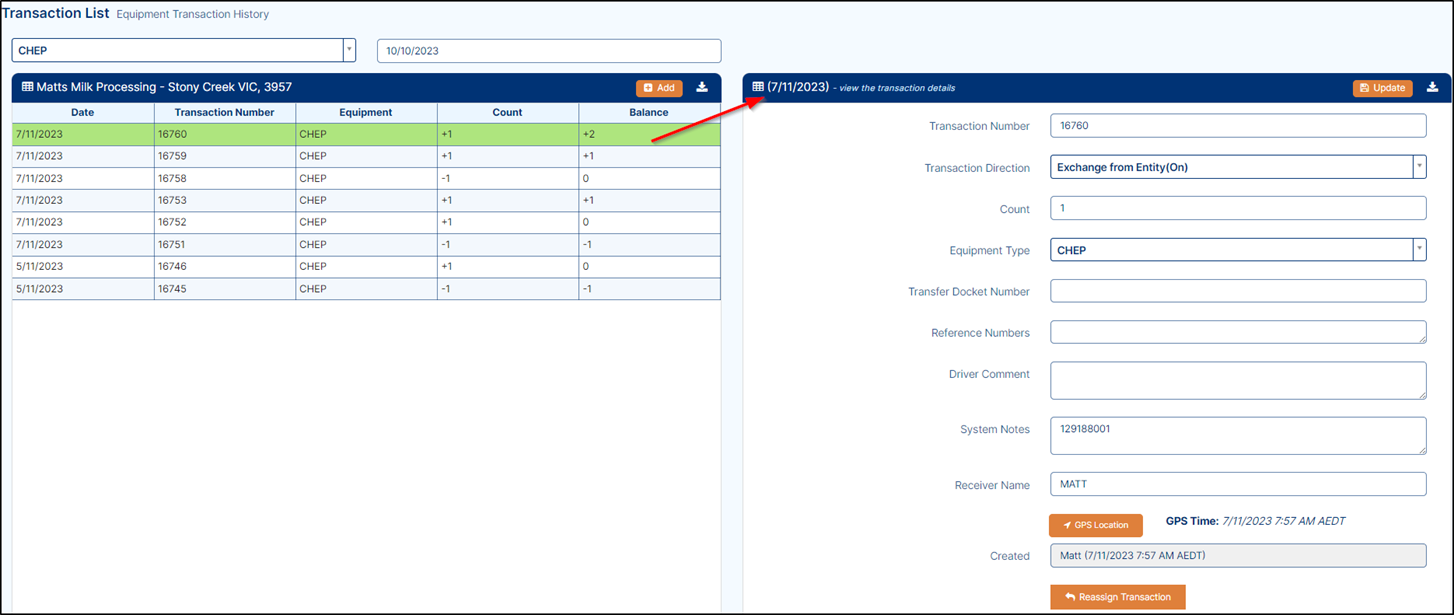Click the Count column header in table
Screen dimensions: 1454x615
(507, 113)
